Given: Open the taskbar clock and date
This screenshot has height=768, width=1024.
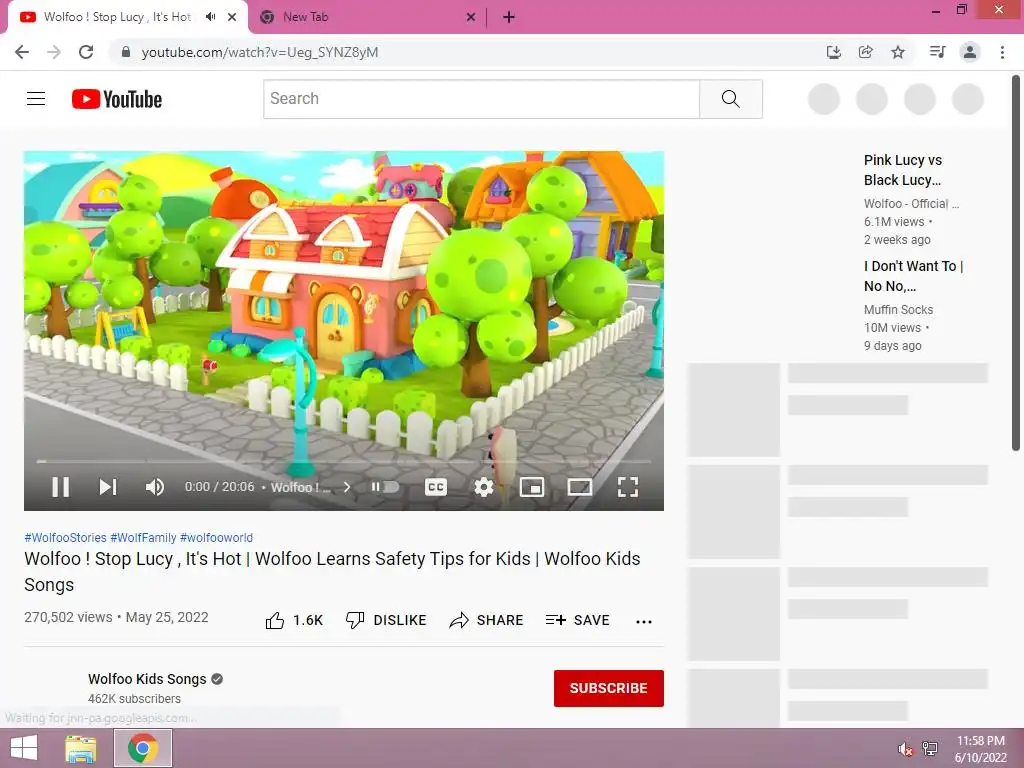Looking at the screenshot, I should tap(981, 749).
